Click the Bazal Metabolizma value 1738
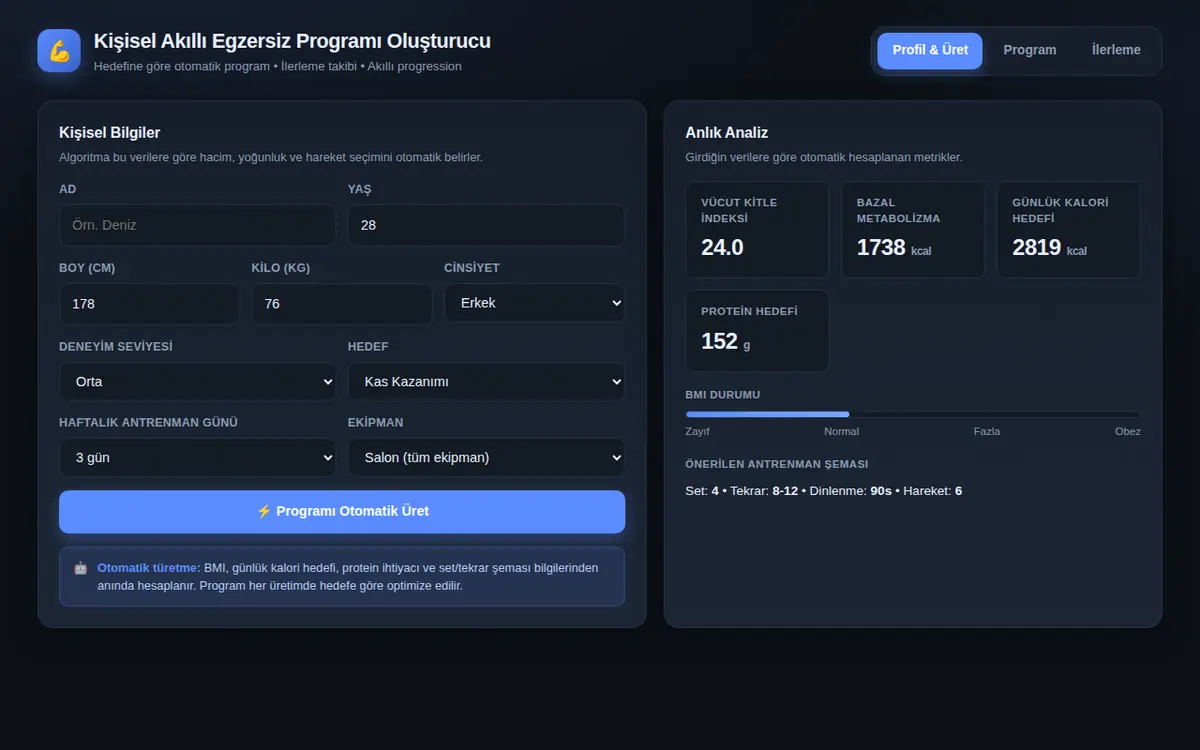1200x750 pixels. pyautogui.click(x=881, y=248)
